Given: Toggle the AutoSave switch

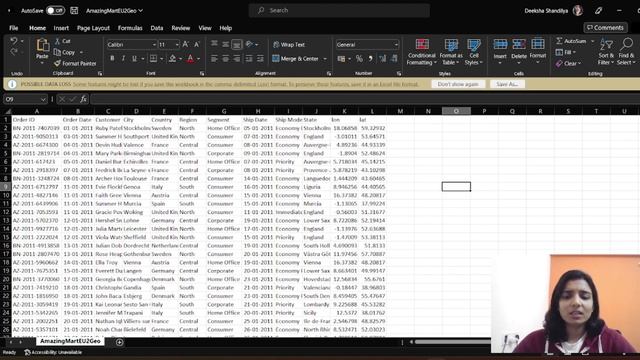Looking at the screenshot, I should click(55, 11).
